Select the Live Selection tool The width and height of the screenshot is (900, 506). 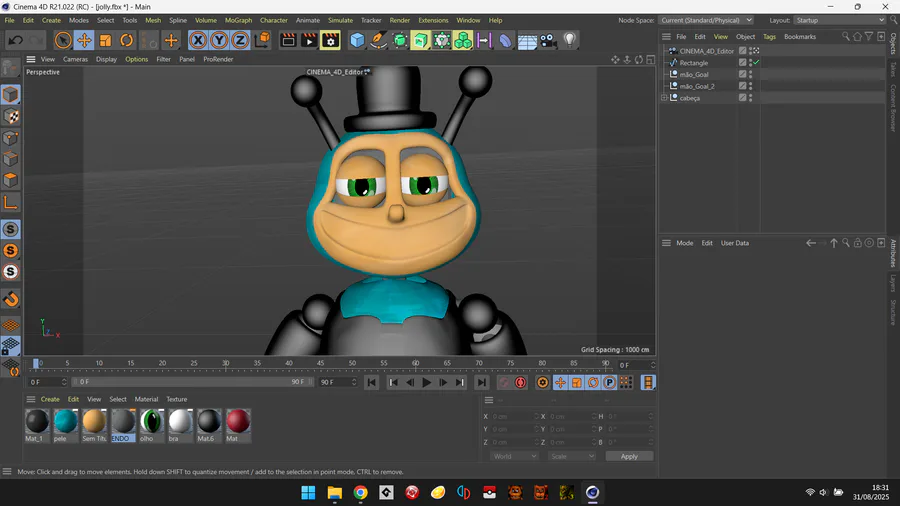63,40
